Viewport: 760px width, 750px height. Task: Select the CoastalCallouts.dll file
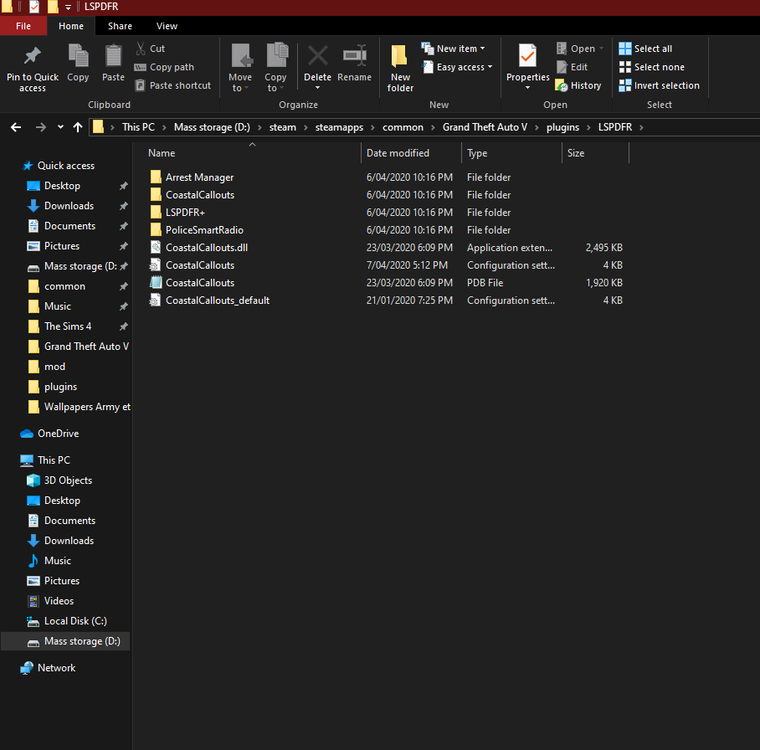(207, 248)
